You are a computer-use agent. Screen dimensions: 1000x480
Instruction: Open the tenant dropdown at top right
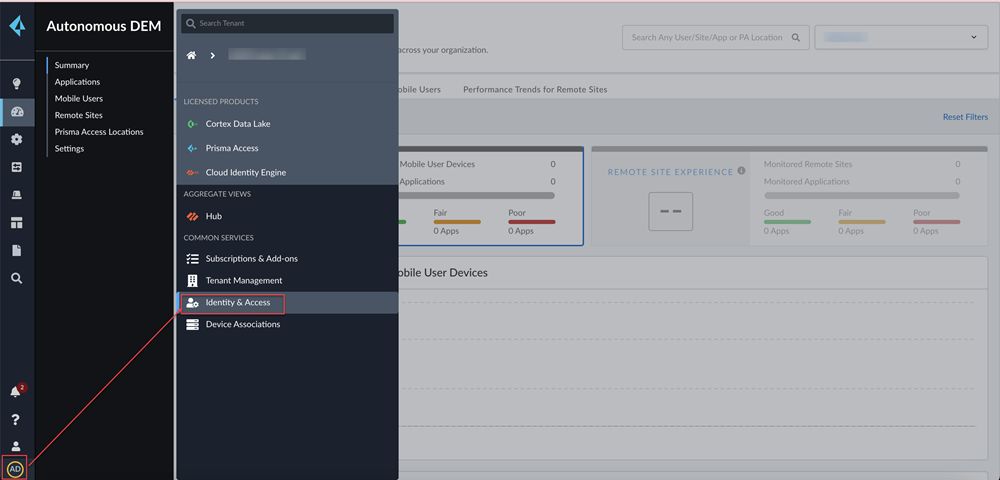tap(901, 38)
